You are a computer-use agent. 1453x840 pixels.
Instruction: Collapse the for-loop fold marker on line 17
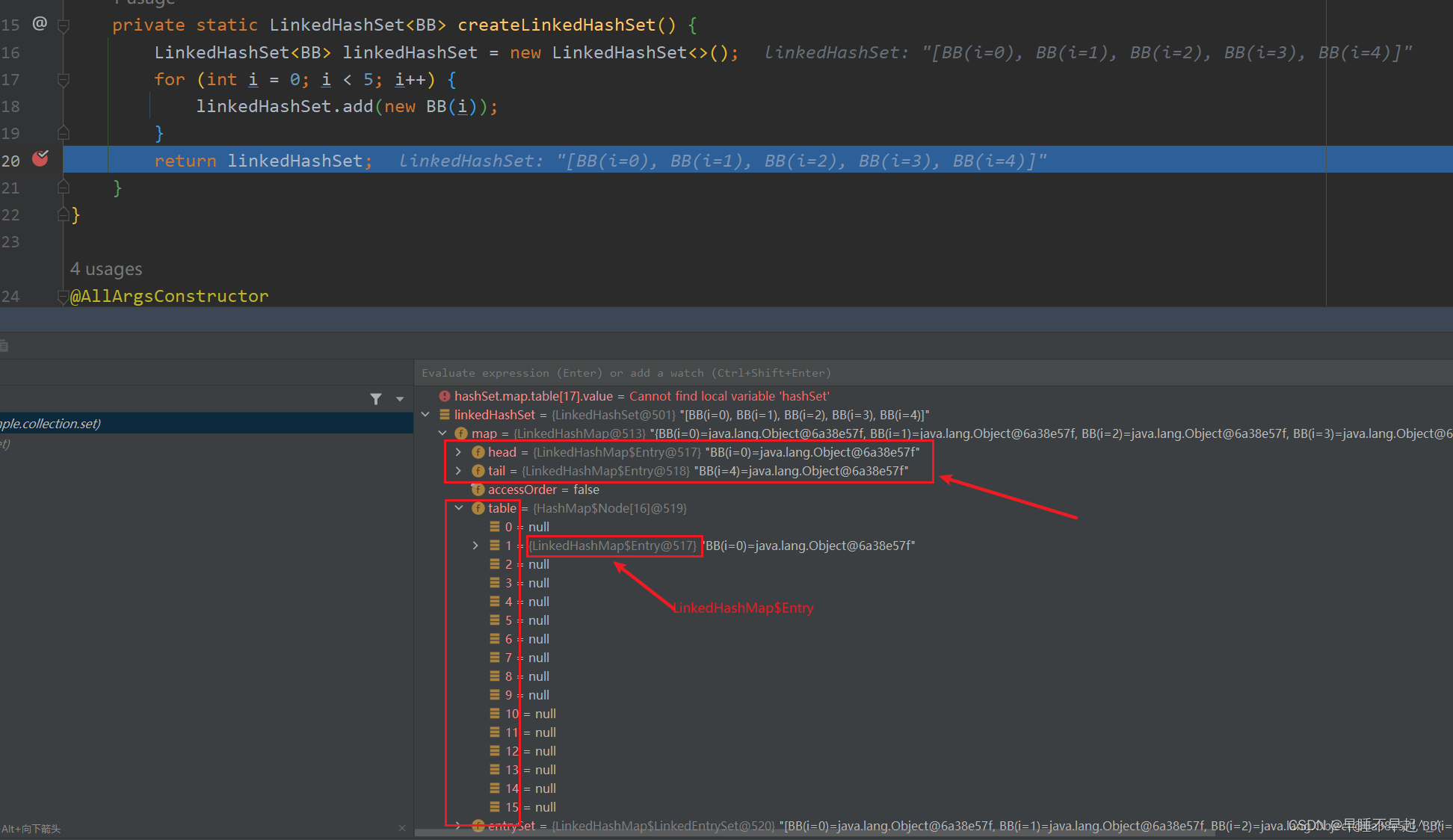(64, 80)
